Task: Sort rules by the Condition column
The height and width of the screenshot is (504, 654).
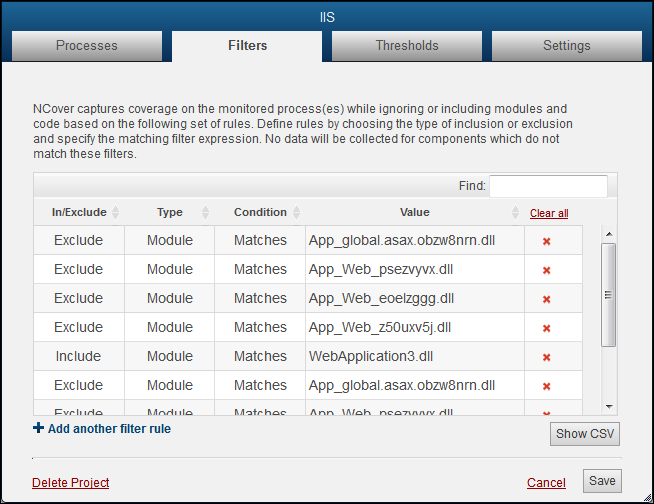Action: click(260, 212)
